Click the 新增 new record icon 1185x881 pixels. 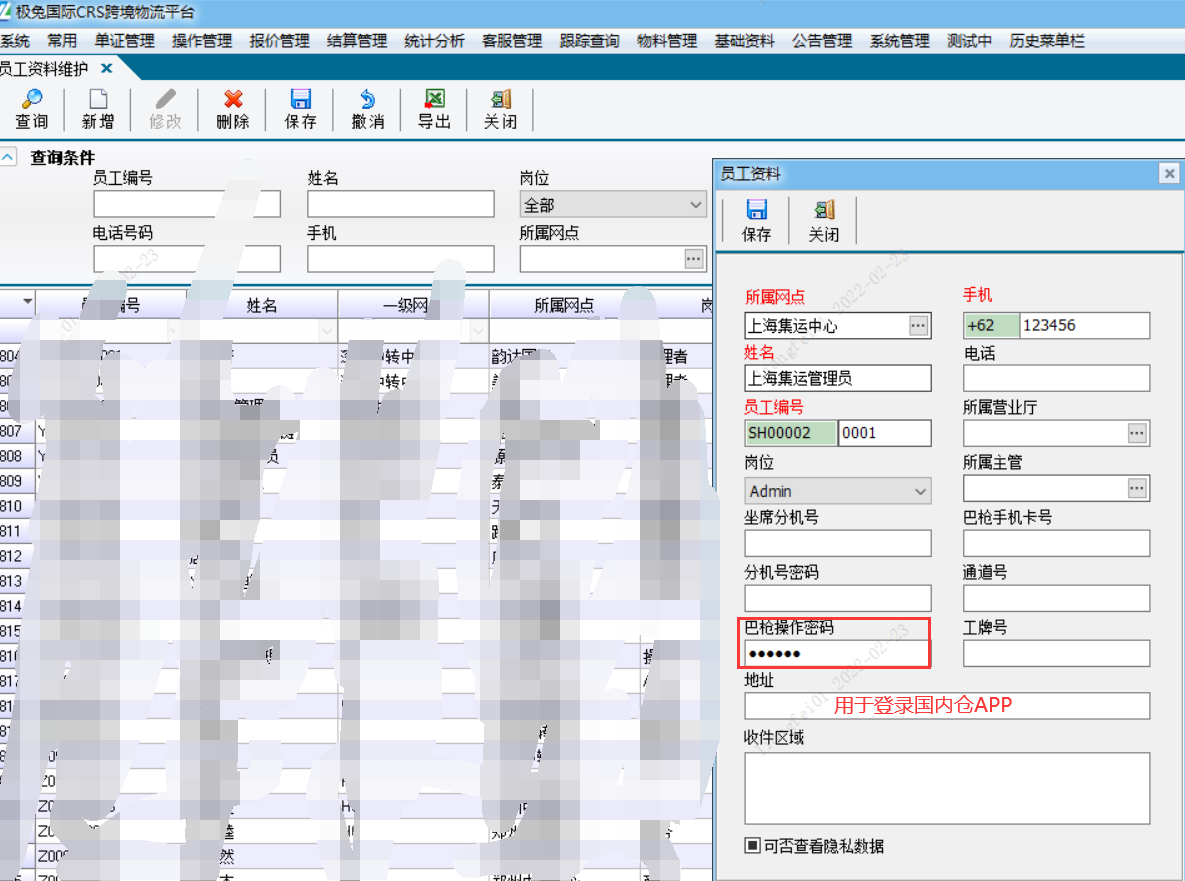[x=98, y=110]
